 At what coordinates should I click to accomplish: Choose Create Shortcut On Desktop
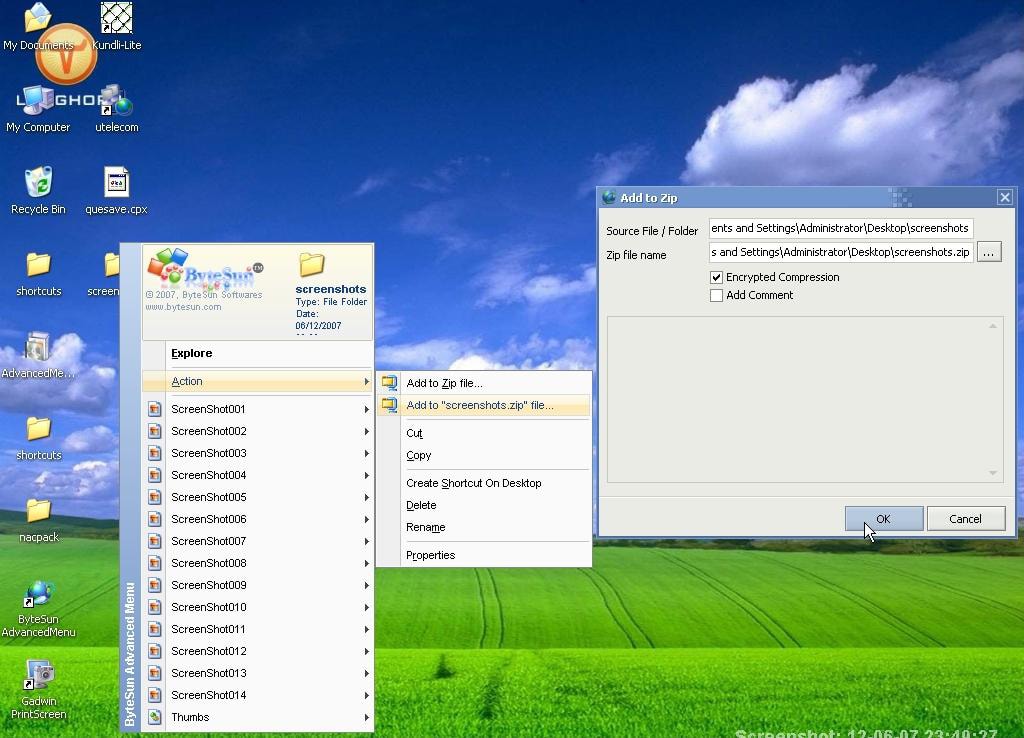[484, 483]
